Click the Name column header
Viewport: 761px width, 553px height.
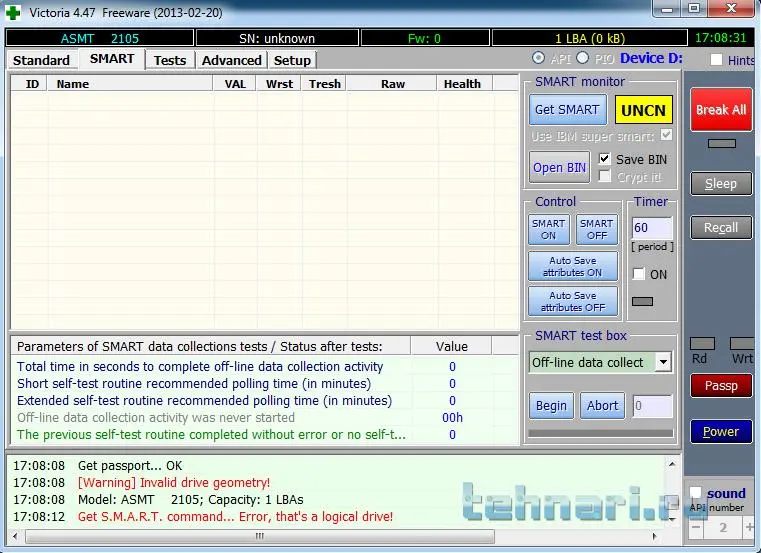pyautogui.click(x=130, y=84)
